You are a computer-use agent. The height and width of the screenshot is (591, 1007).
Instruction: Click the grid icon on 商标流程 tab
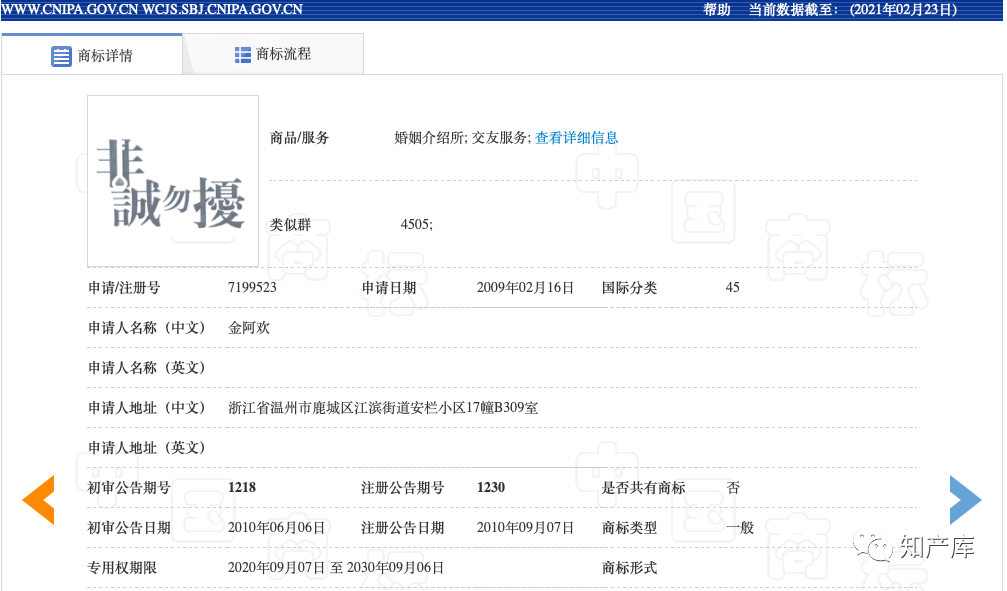click(x=243, y=54)
